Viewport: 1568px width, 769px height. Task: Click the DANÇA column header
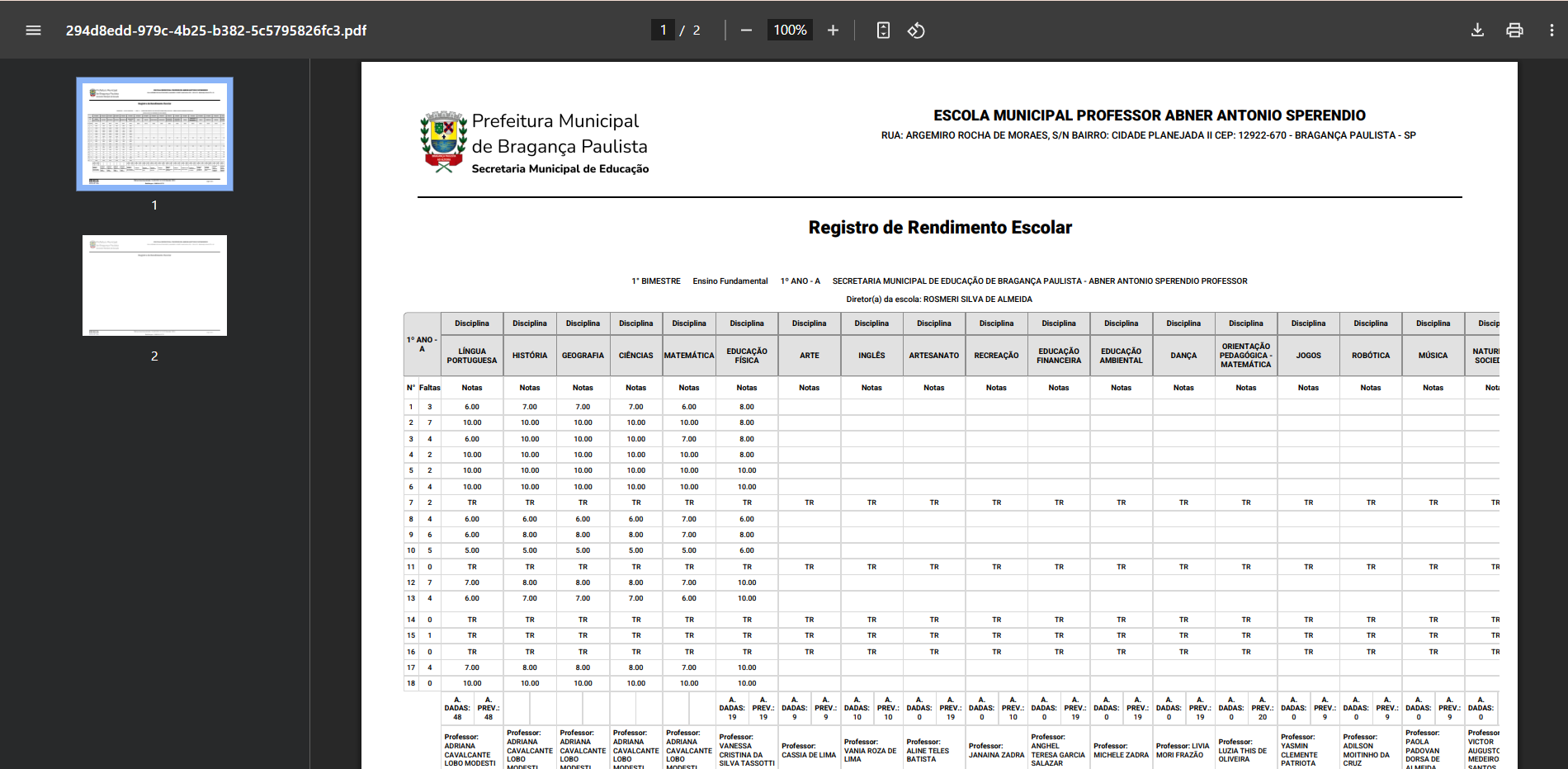coord(1183,356)
